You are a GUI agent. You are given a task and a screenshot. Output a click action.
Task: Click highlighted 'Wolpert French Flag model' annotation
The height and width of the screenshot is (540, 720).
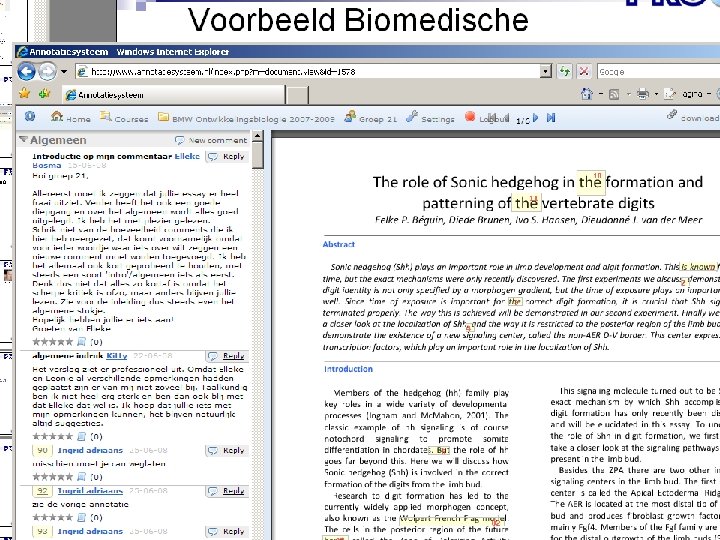(x=451, y=519)
